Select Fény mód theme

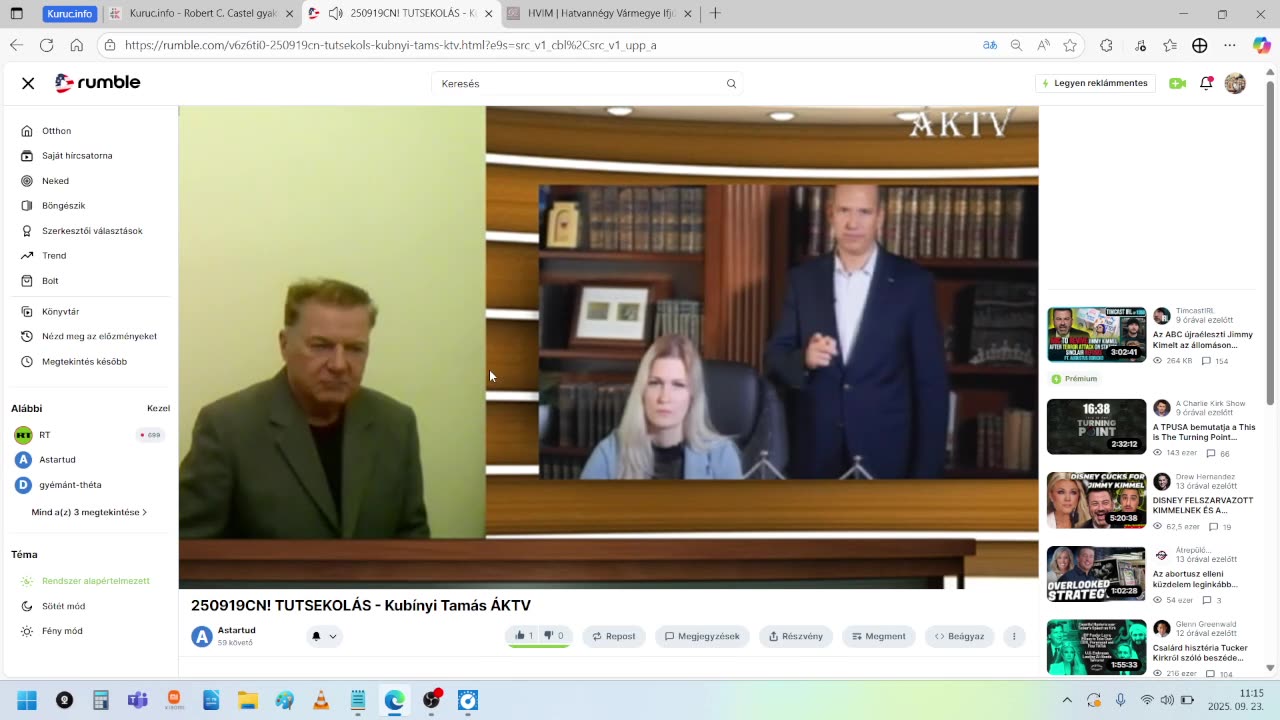(62, 631)
